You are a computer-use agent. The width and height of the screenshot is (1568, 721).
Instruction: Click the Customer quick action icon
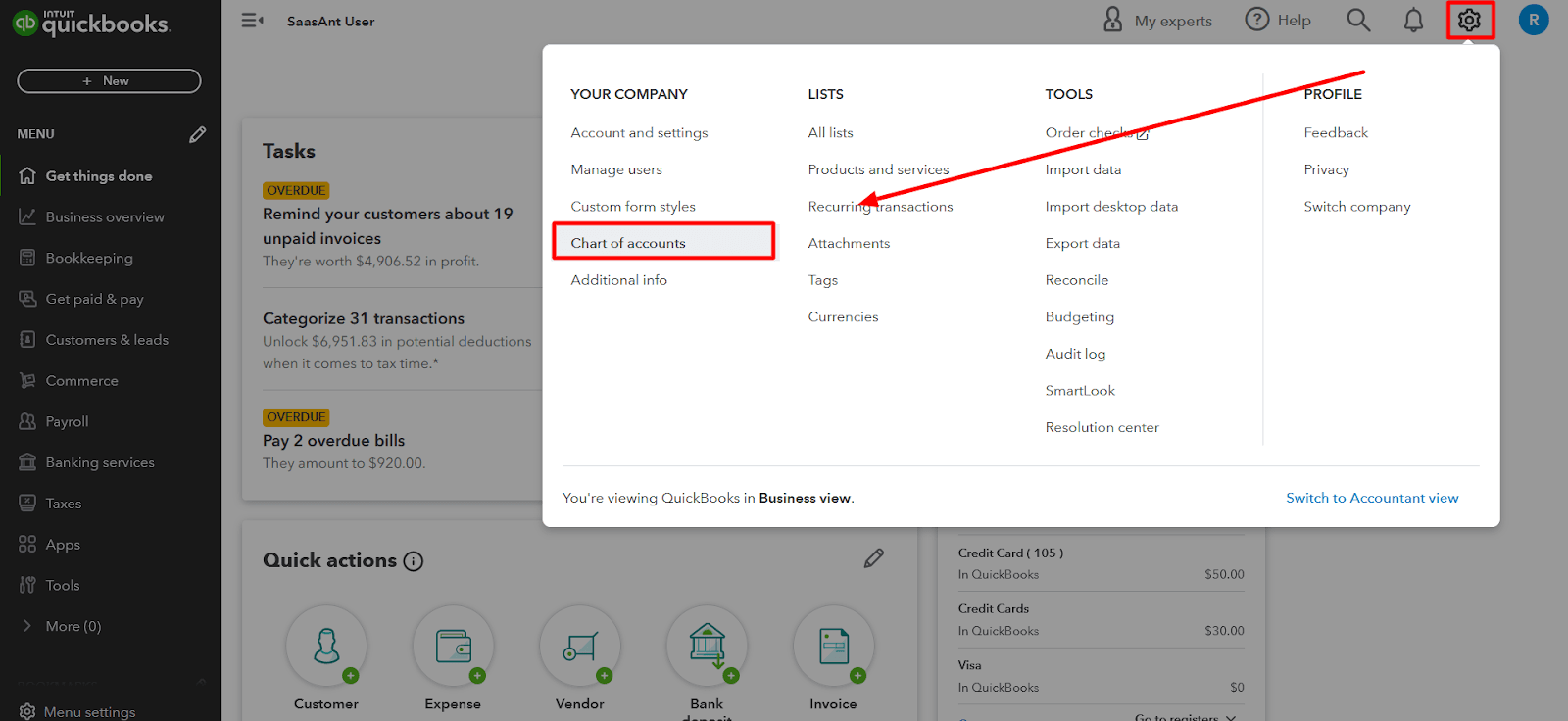326,646
